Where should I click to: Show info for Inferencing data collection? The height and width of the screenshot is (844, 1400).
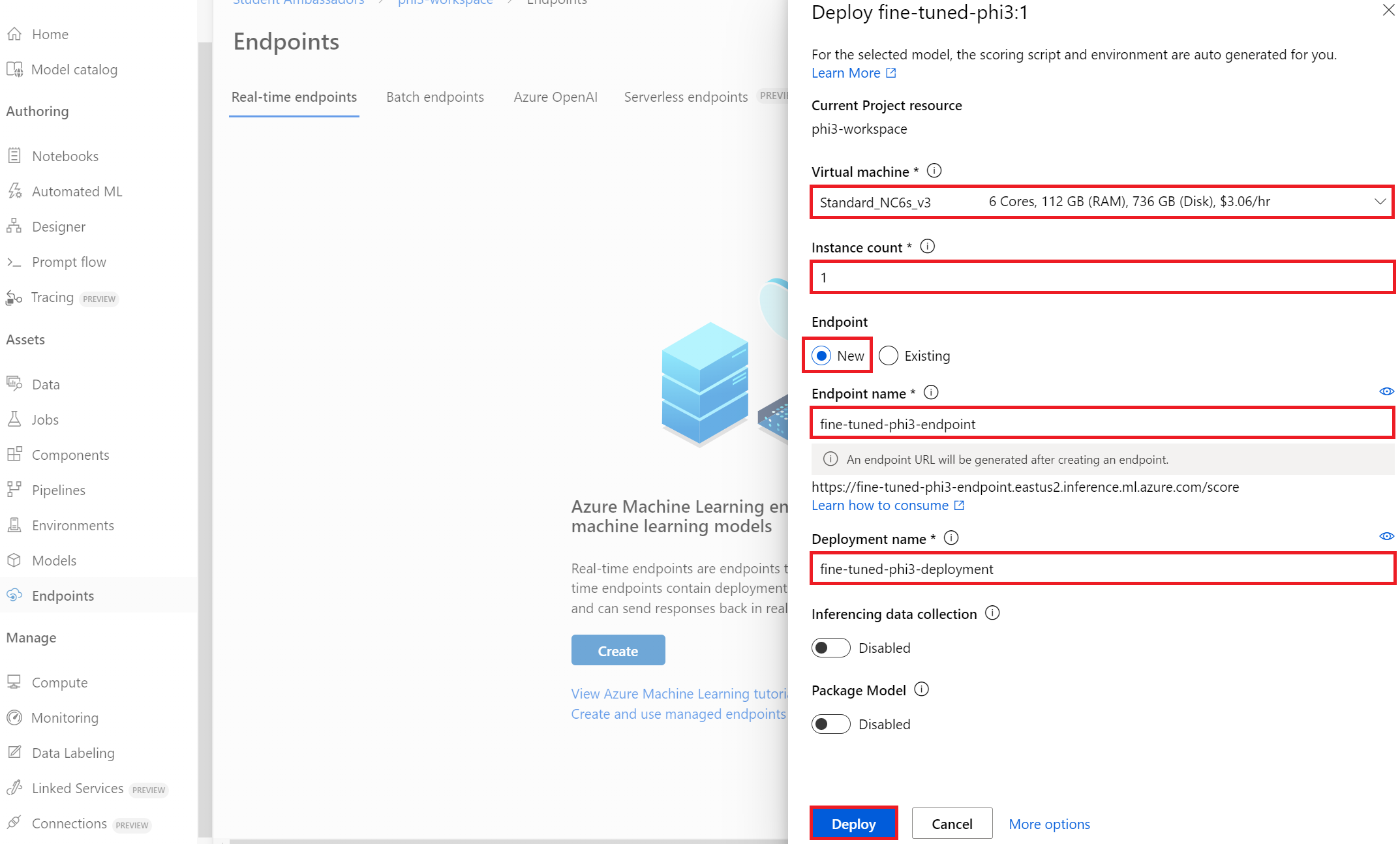992,613
